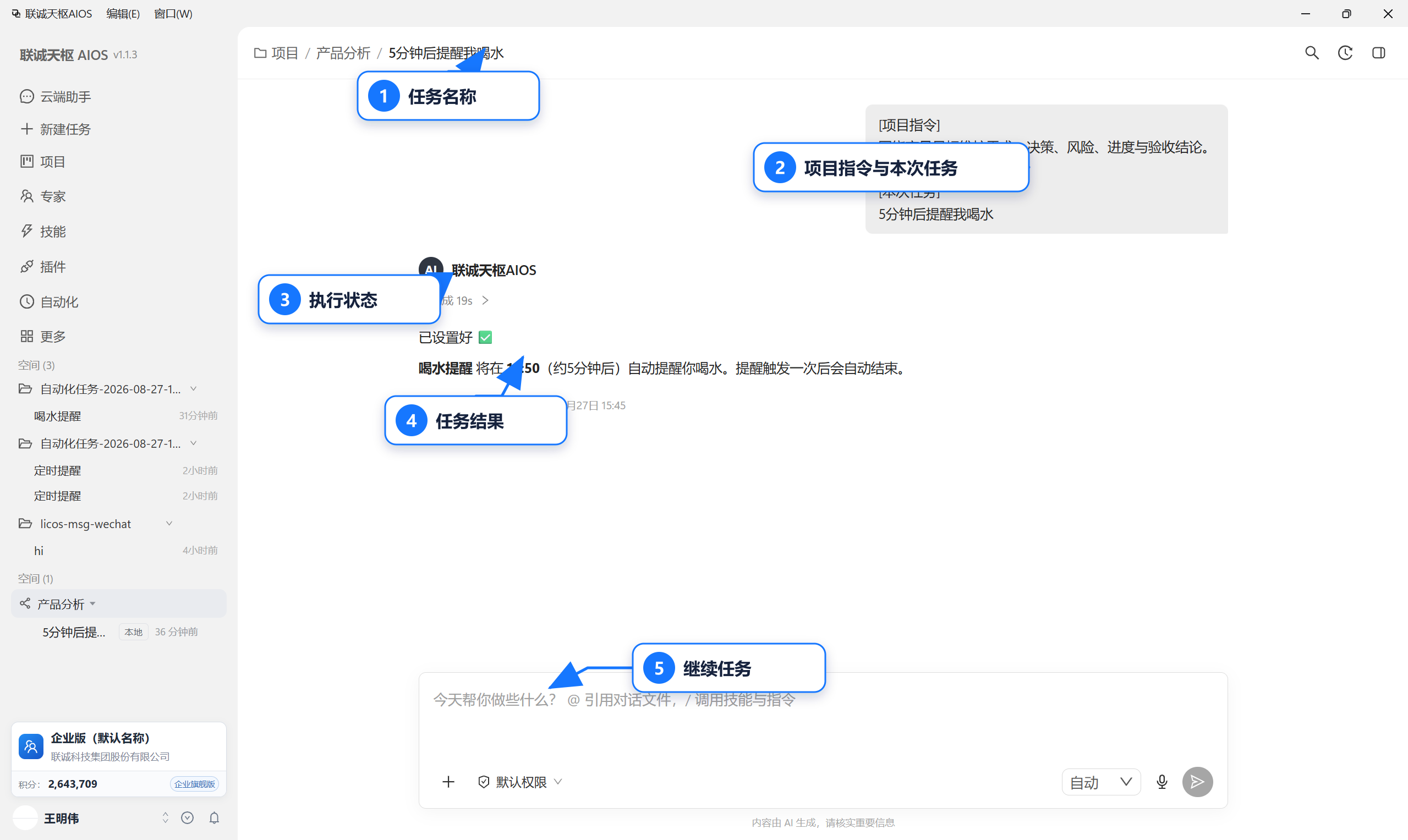Collapse the licos-msg-wechat folder
Screen dimensions: 1408x840
coord(169,524)
